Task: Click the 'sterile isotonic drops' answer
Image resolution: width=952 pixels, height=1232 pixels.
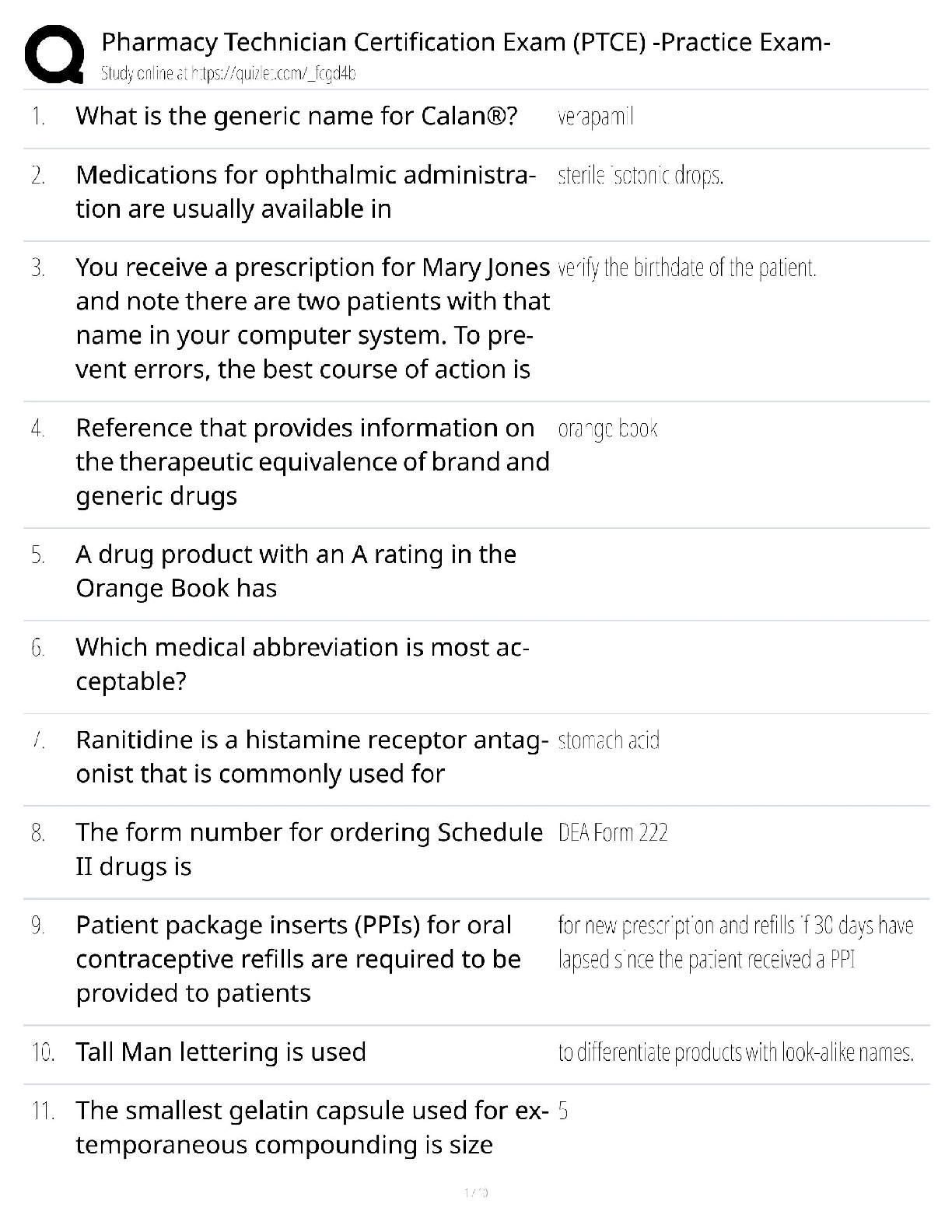Action: 640,177
